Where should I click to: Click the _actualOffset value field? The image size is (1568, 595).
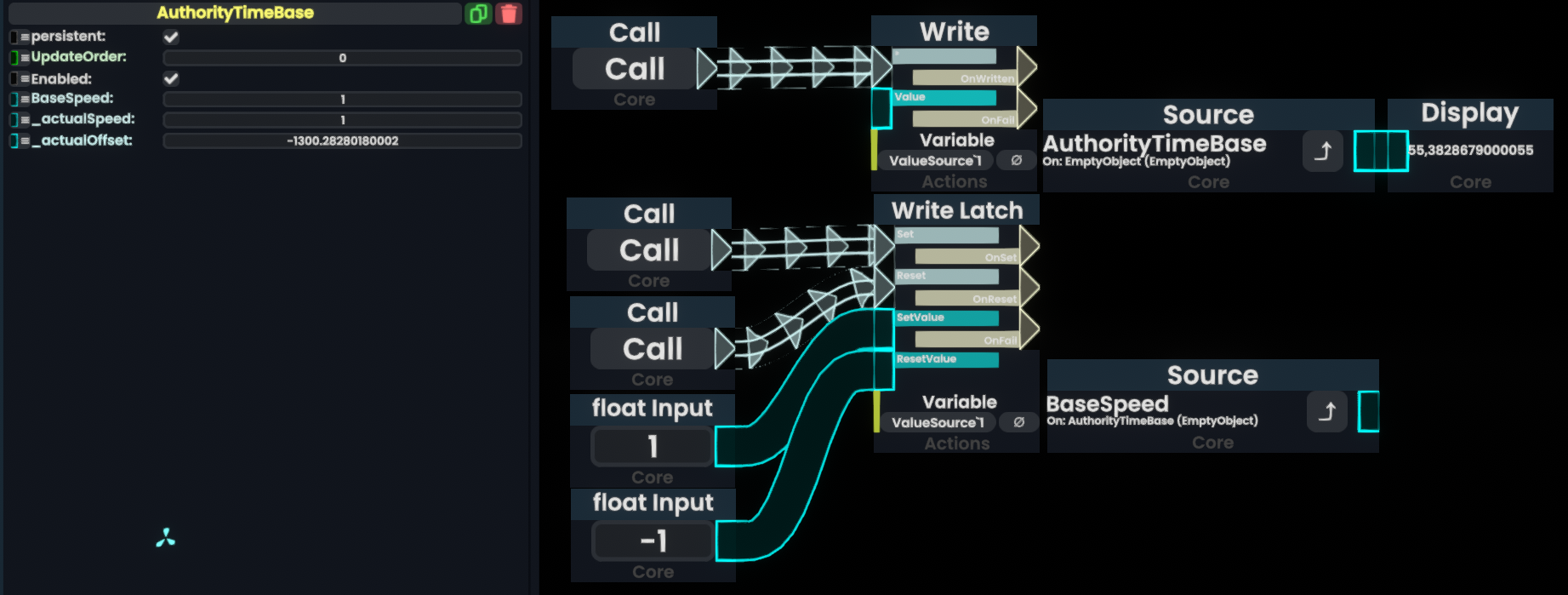342,141
